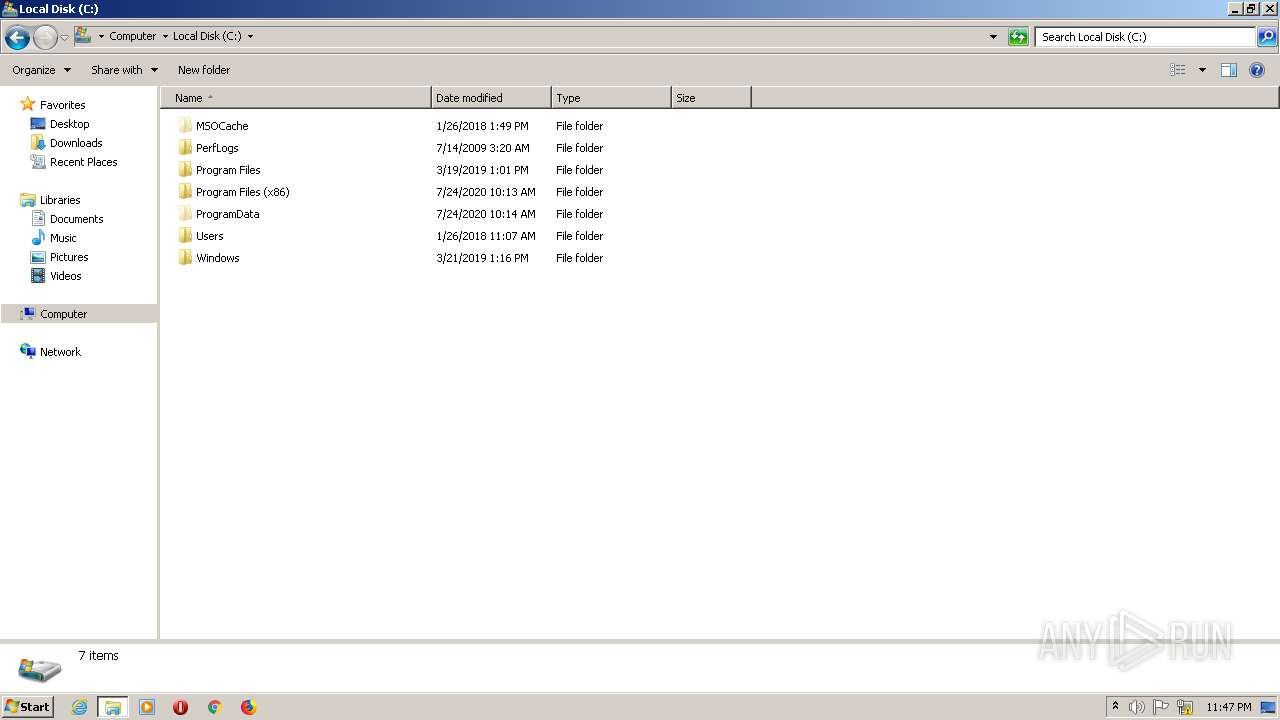Select the Program Files folder icon
The image size is (1280, 720).
click(x=185, y=170)
